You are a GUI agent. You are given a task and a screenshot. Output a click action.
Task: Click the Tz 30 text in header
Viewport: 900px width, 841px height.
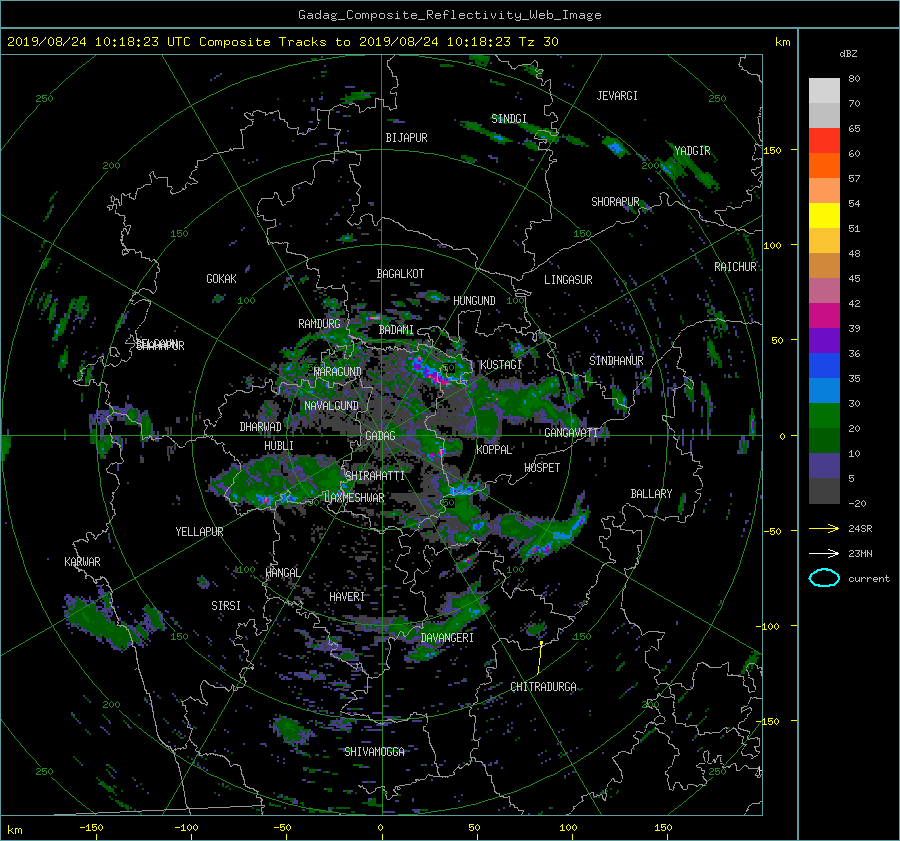(538, 42)
